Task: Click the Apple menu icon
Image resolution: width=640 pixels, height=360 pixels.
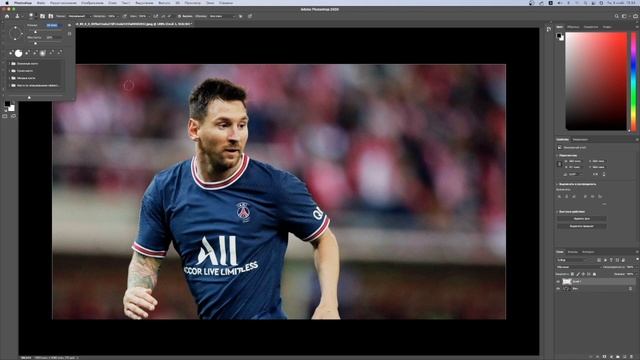Action: [7, 3]
